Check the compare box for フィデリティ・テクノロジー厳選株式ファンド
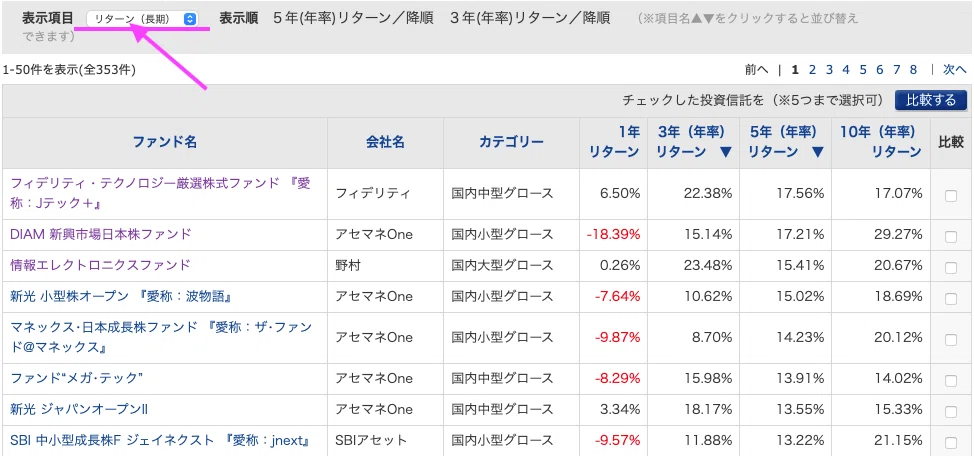974x456 pixels. [951, 196]
